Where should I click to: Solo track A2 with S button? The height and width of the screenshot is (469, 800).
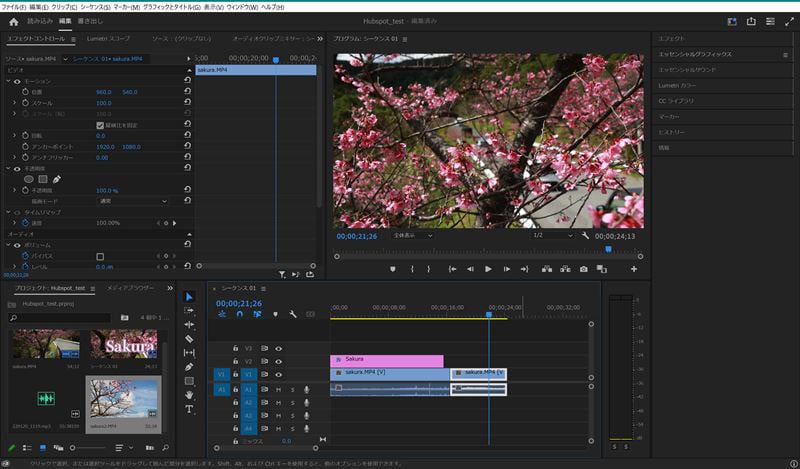292,403
